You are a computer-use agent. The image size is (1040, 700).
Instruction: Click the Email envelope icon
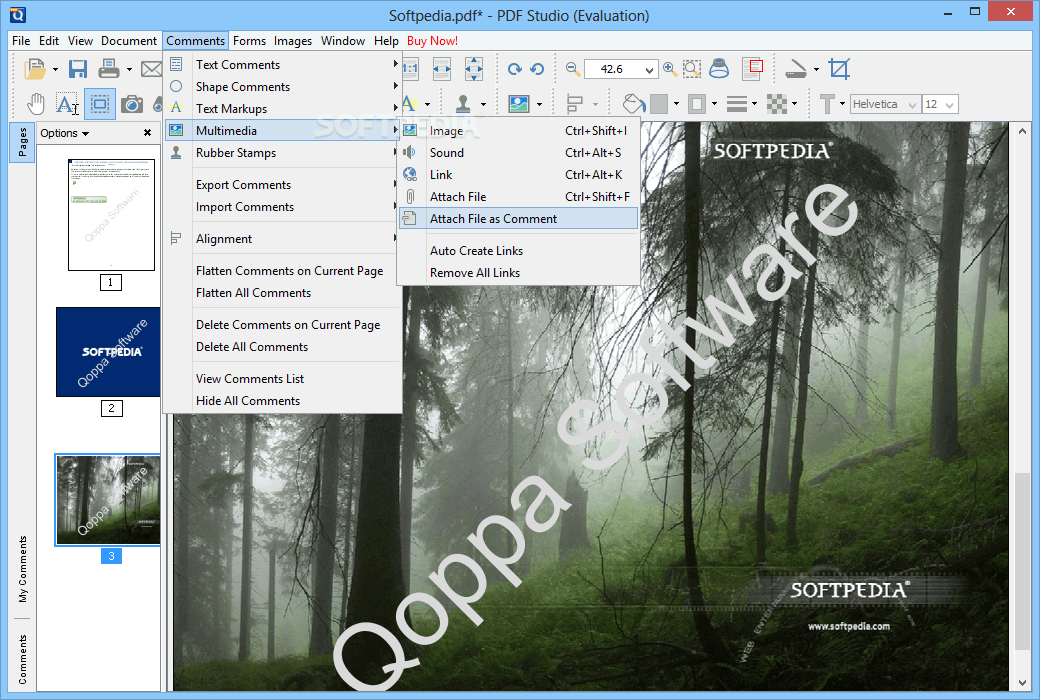pos(151,69)
